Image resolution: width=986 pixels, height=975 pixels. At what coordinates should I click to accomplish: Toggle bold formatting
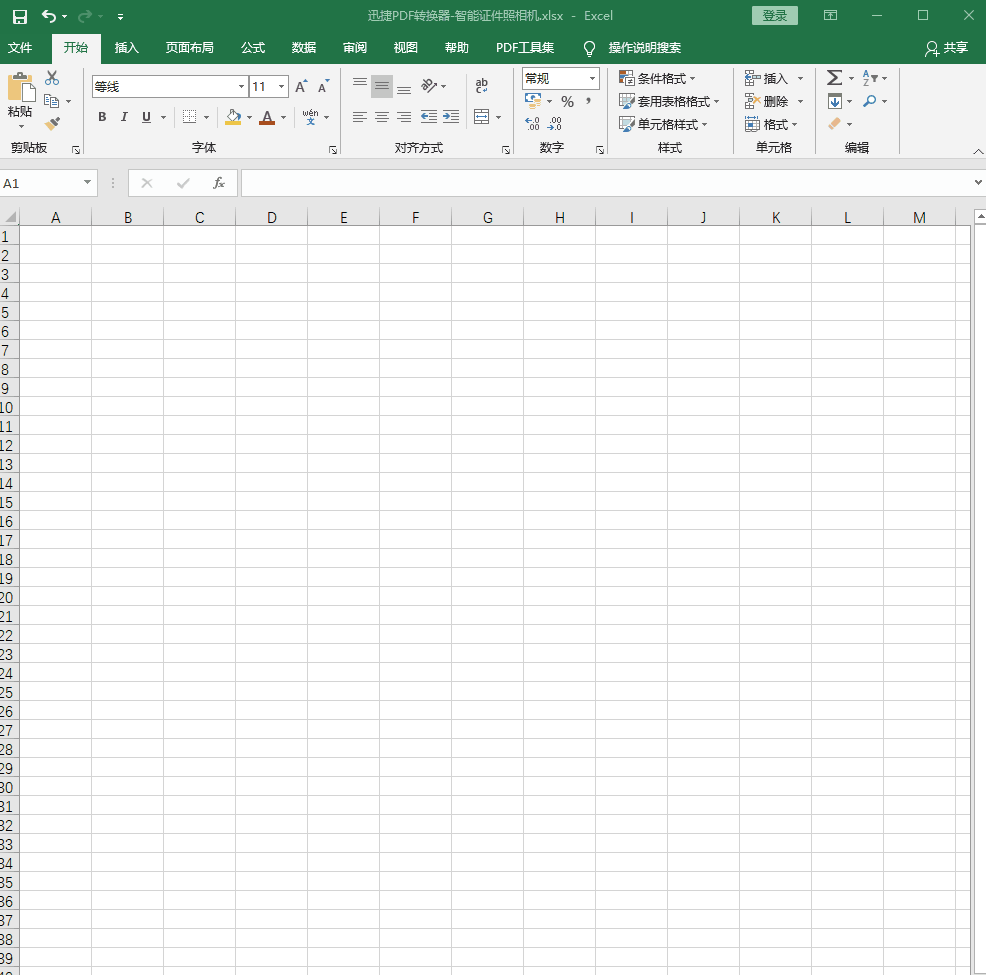(x=102, y=117)
